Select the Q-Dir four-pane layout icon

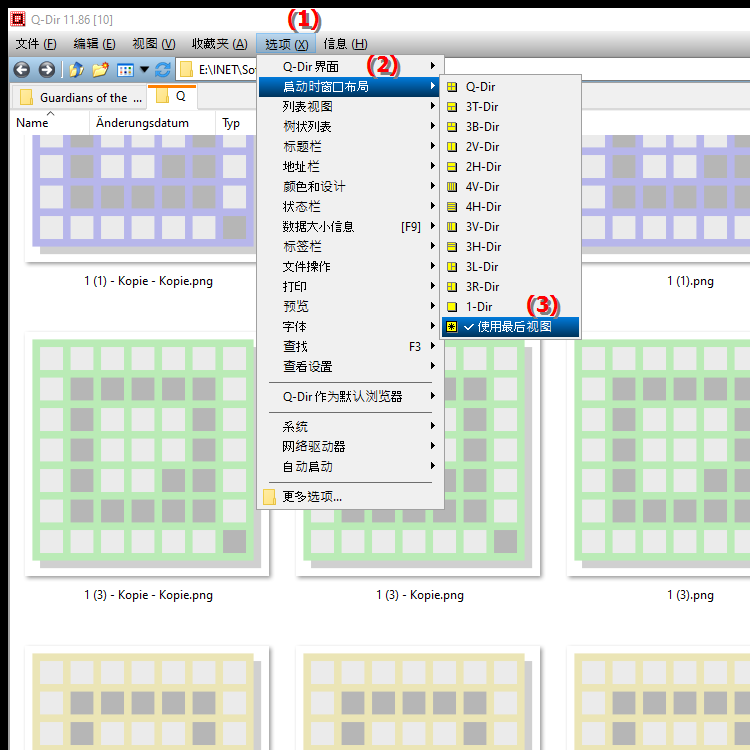click(x=452, y=87)
